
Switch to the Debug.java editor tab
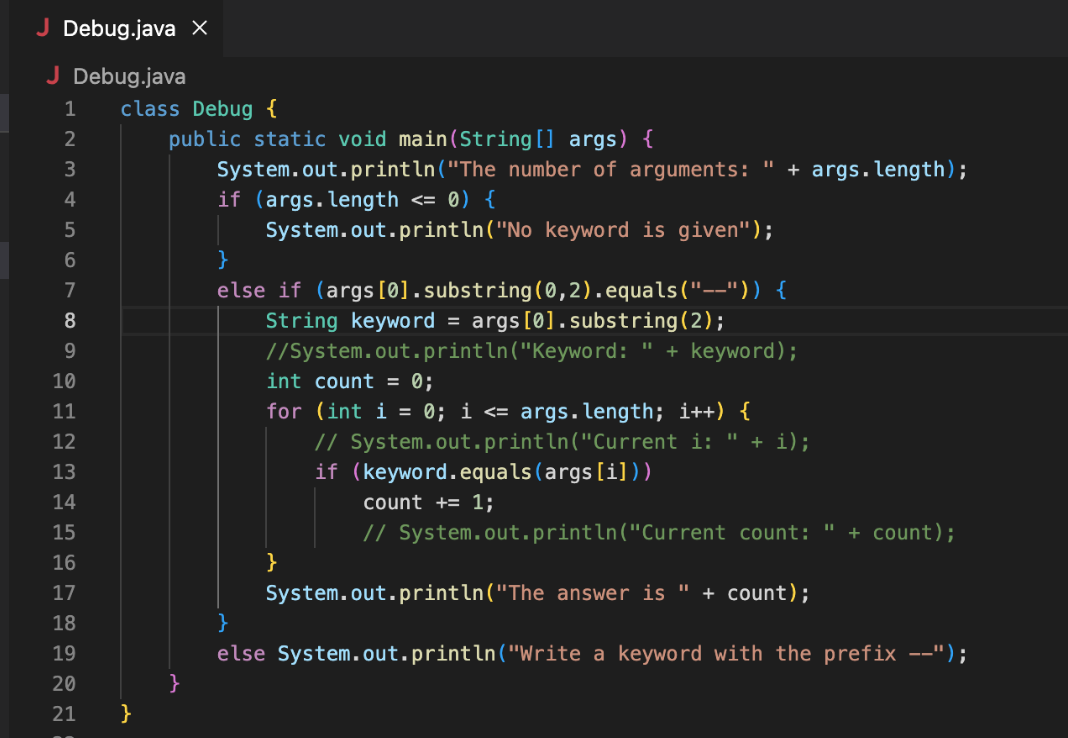point(120,29)
